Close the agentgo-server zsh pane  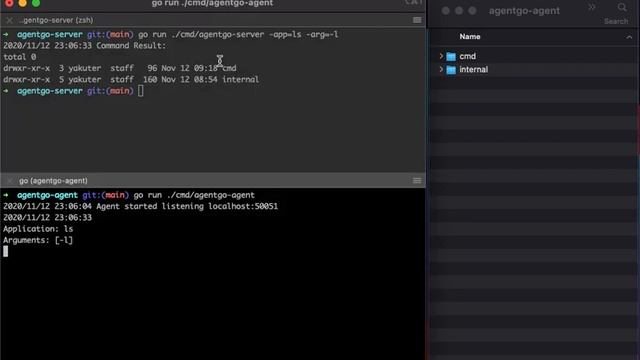click(9, 20)
